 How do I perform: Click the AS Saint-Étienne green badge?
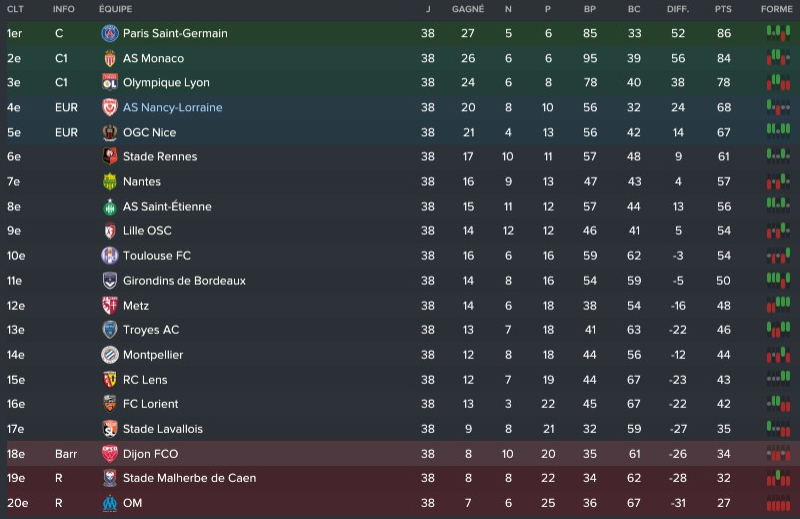[110, 207]
